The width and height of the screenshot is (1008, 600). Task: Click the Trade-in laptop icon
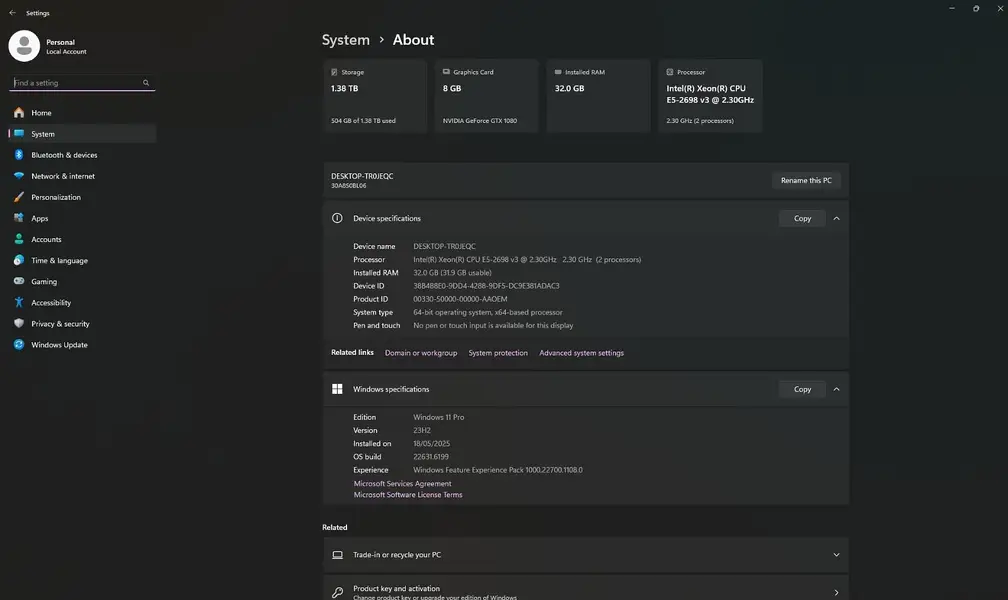click(x=337, y=554)
